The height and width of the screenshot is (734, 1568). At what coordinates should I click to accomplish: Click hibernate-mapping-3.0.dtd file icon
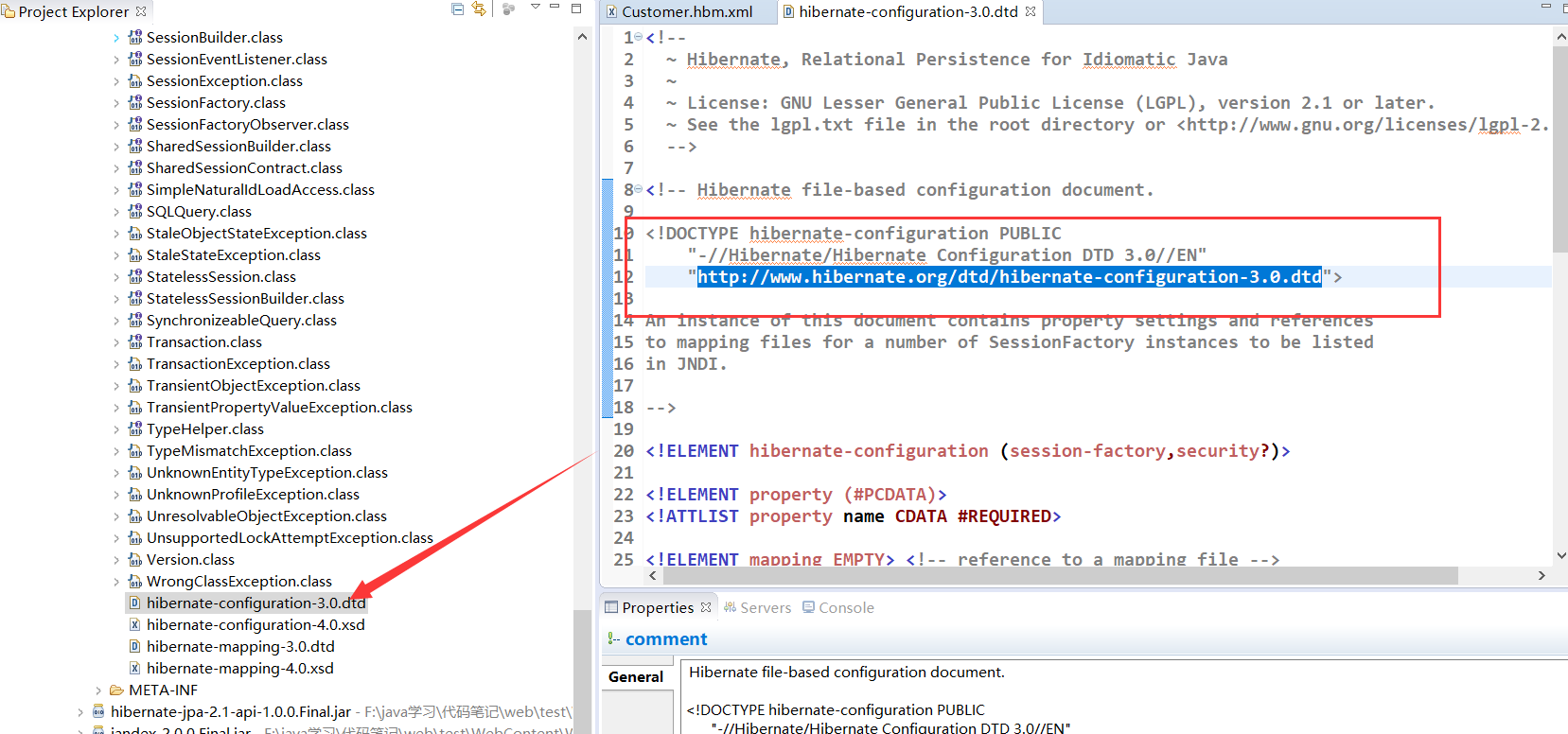pyautogui.click(x=135, y=646)
